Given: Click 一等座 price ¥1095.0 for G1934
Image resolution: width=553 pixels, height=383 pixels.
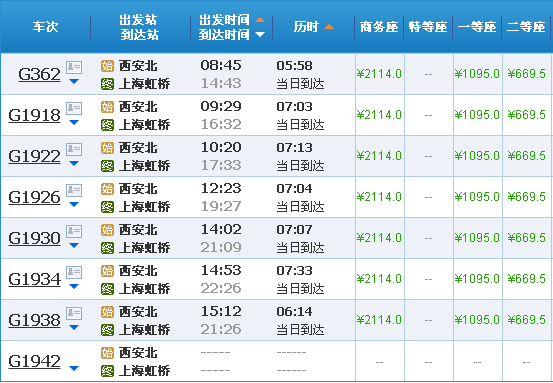Looking at the screenshot, I should [477, 279].
